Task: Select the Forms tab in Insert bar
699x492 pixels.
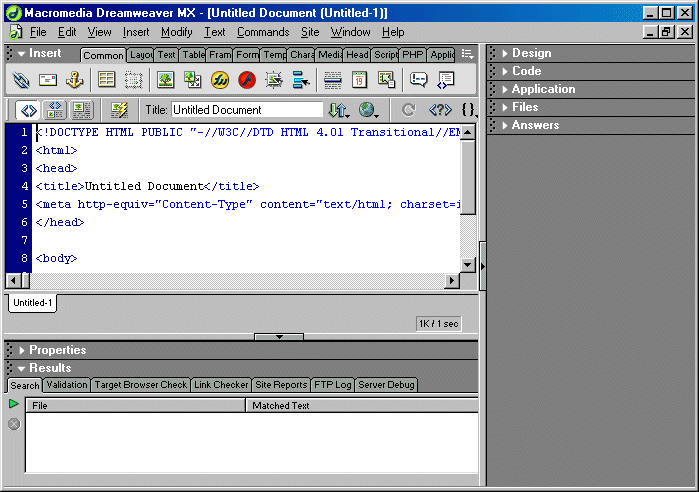Action: (x=247, y=55)
